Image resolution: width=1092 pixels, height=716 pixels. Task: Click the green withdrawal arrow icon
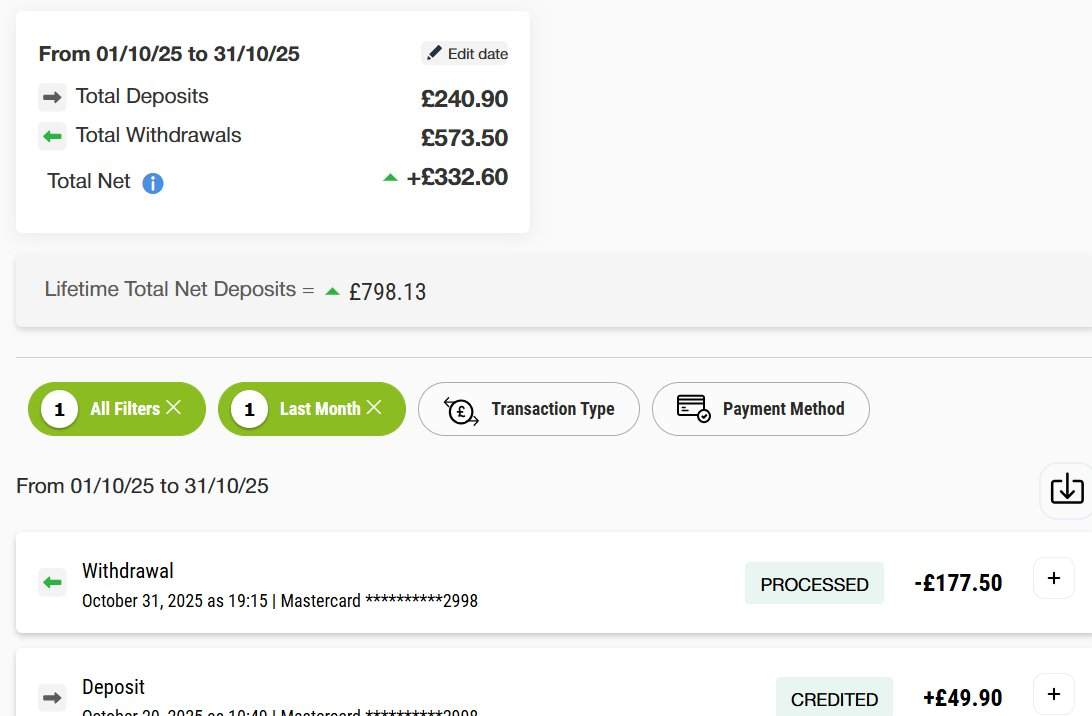52,581
